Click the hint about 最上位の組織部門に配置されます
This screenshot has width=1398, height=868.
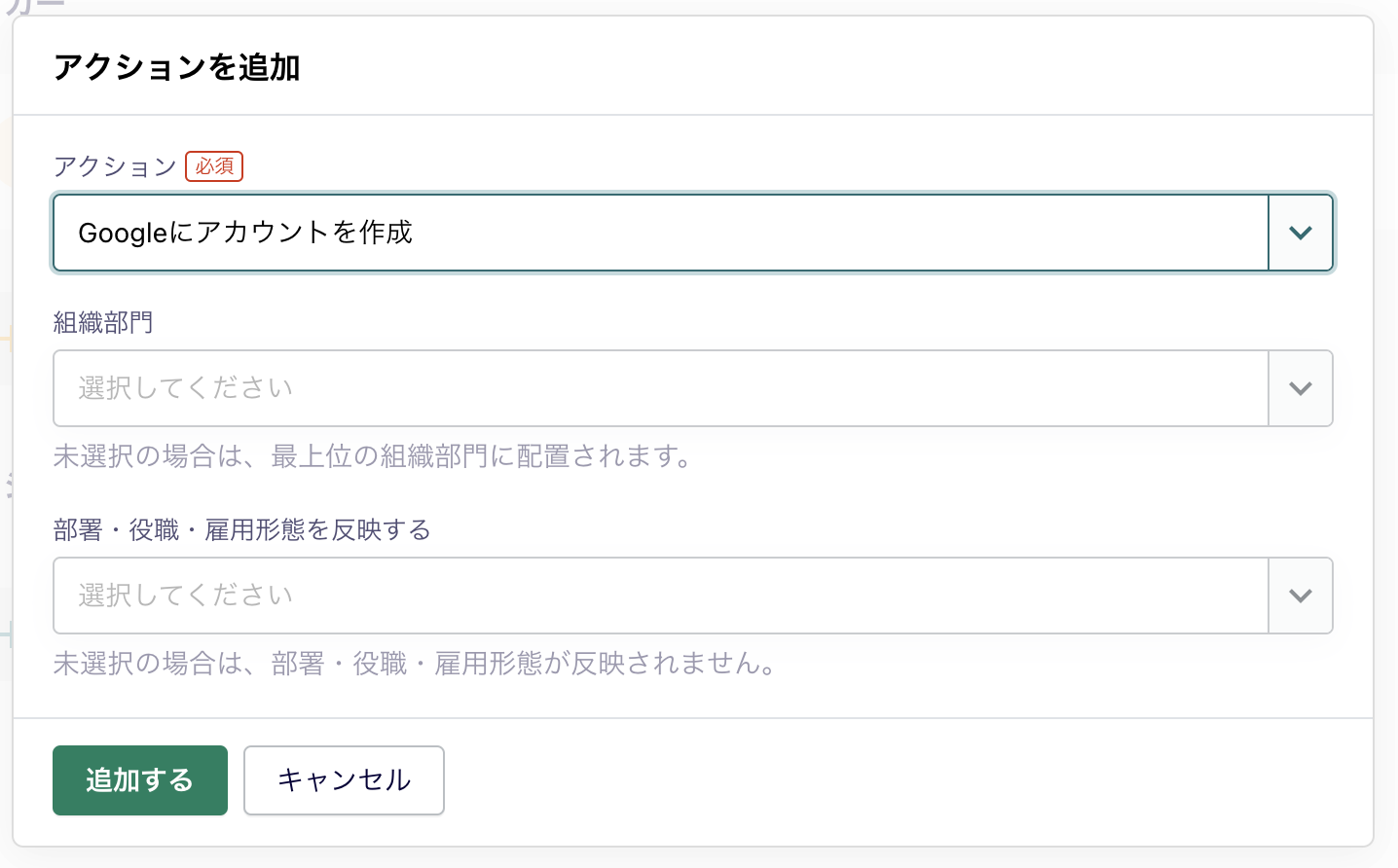[374, 456]
